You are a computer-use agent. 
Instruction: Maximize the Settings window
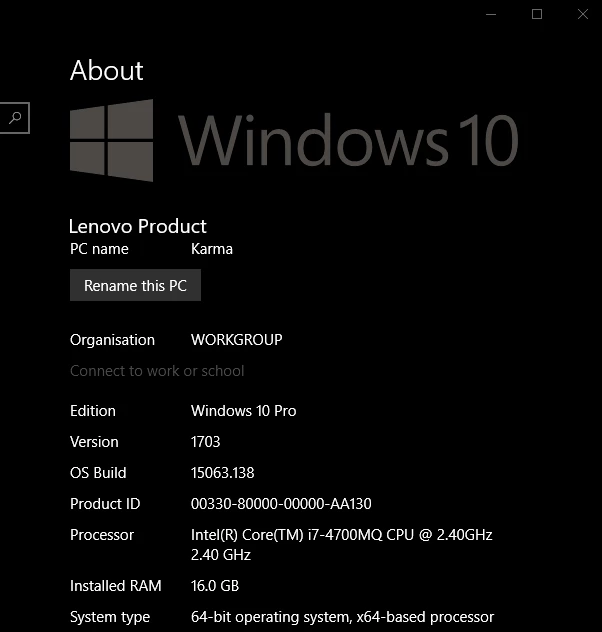coord(537,15)
